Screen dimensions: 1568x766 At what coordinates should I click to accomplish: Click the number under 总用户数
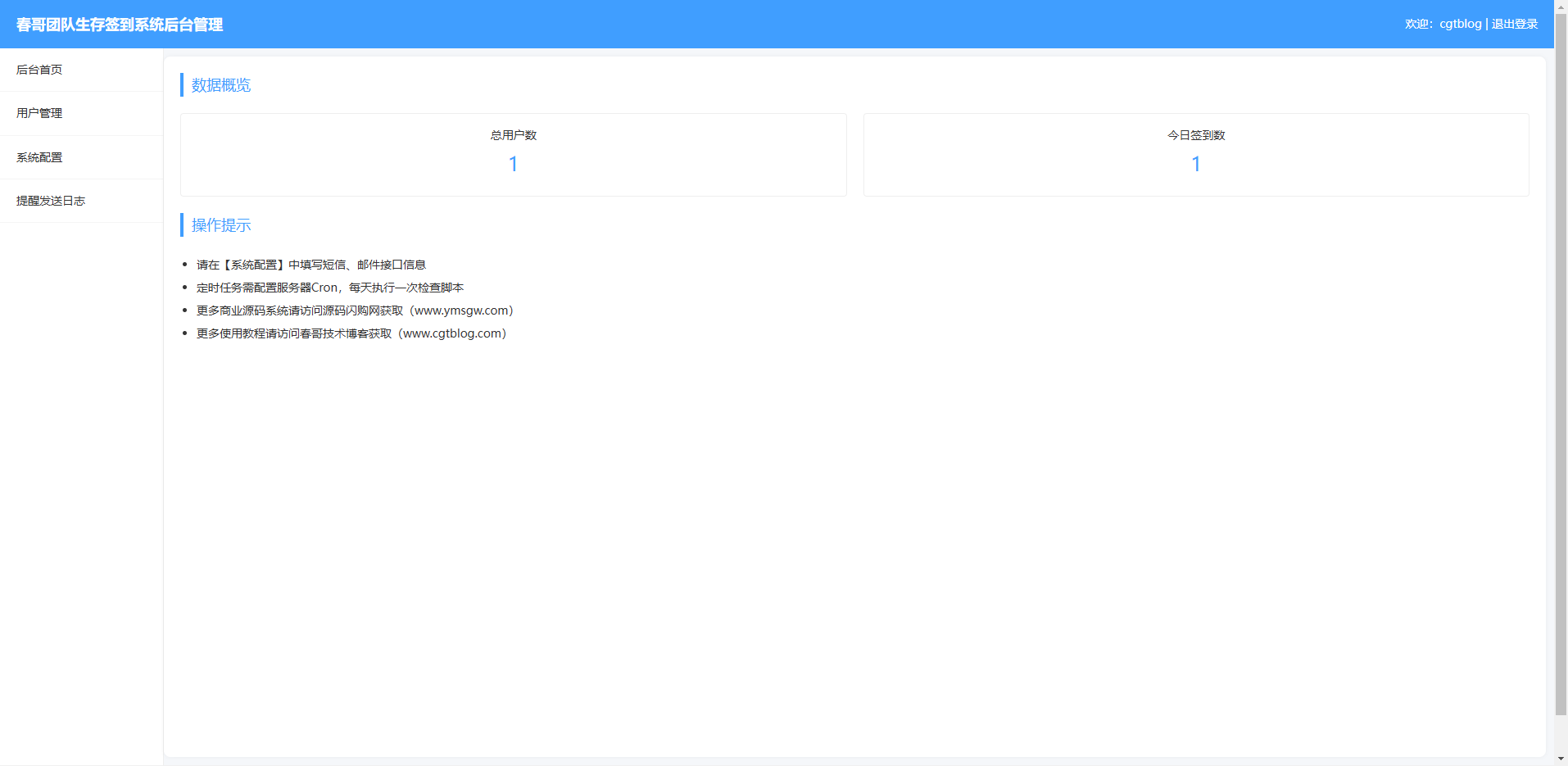click(514, 164)
